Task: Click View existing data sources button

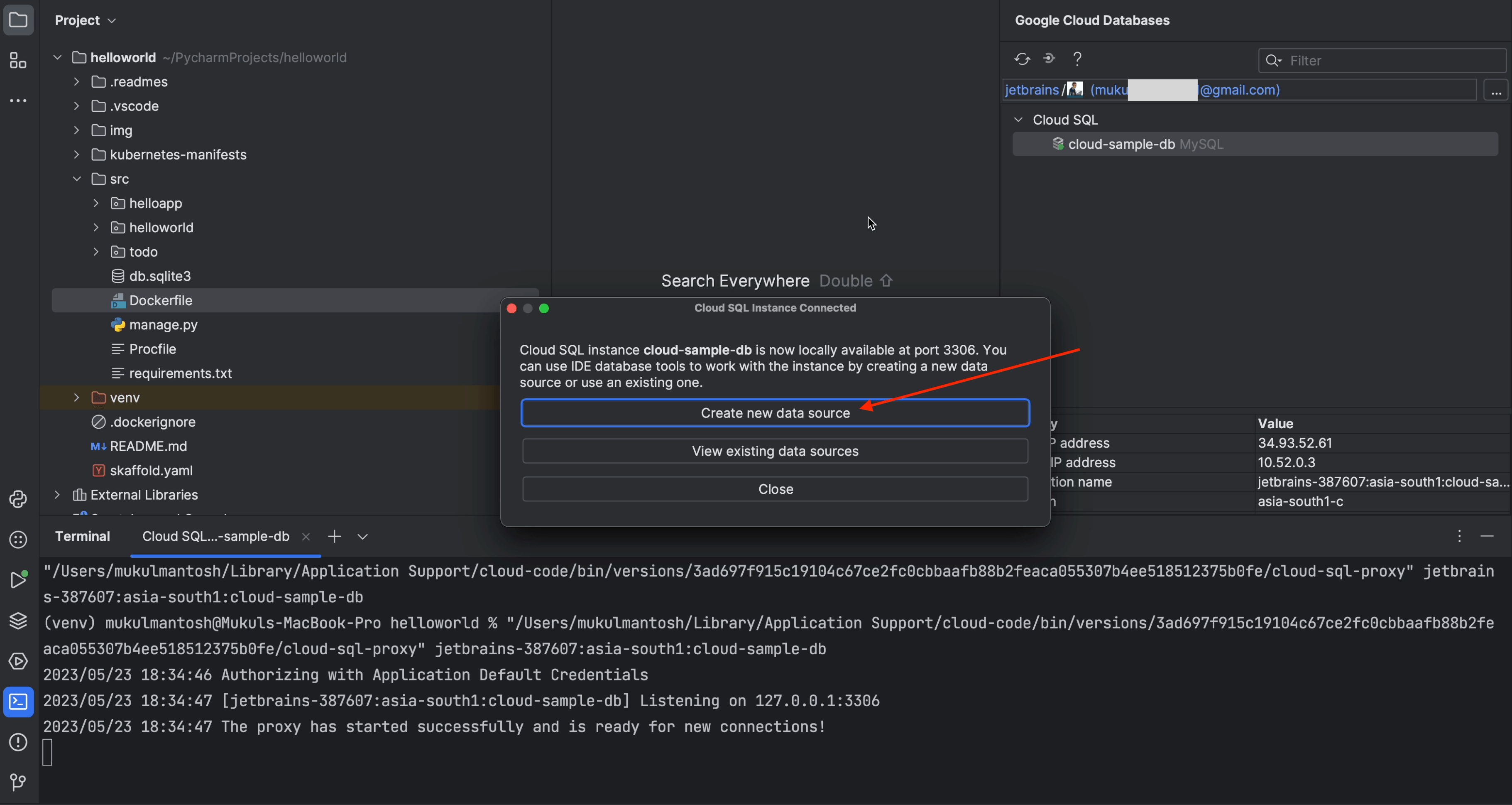Action: [x=775, y=452]
